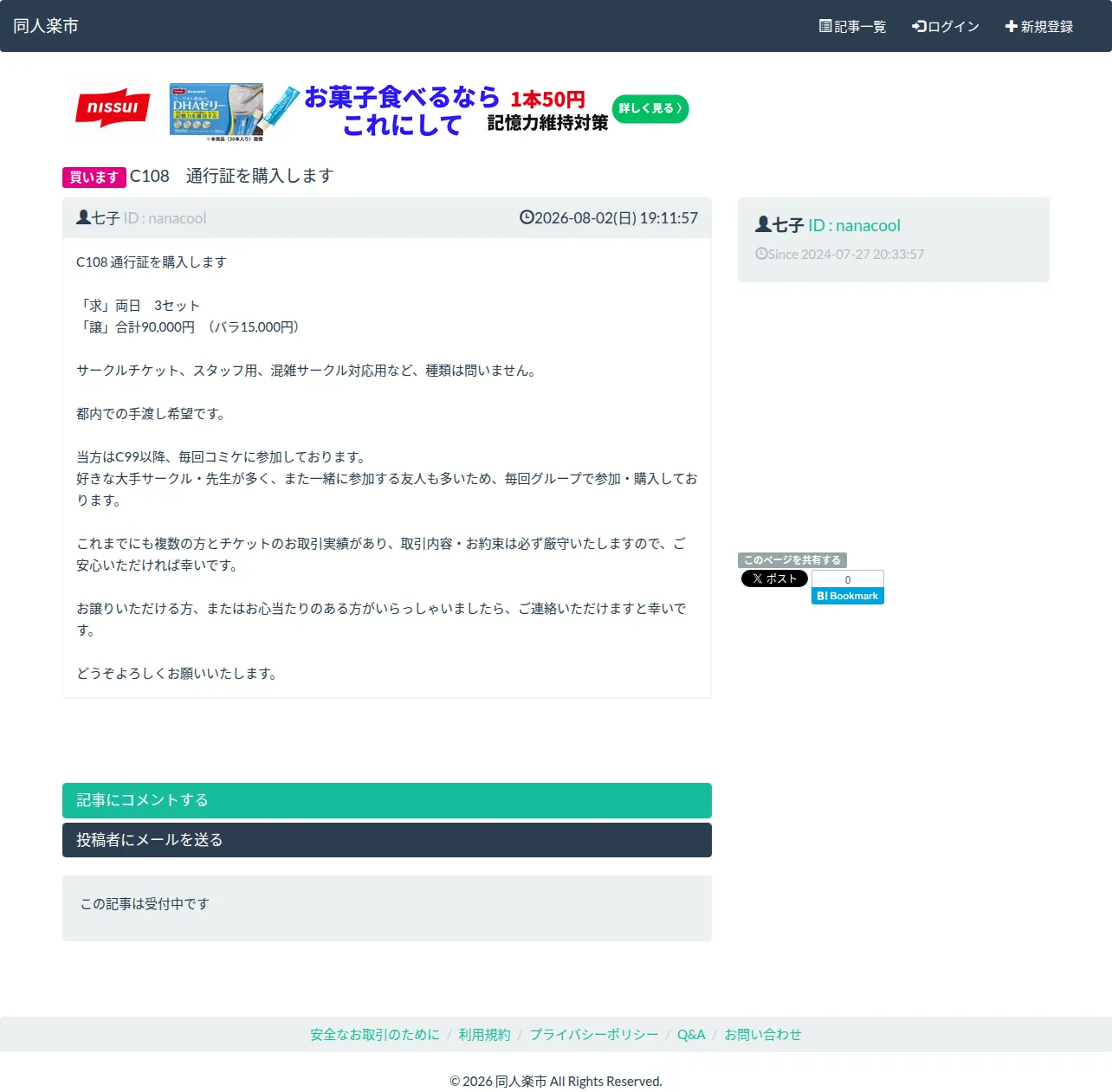Screen dimensions: 1112x1092
Task: Click the ログイン arrow icon
Action: (x=919, y=26)
